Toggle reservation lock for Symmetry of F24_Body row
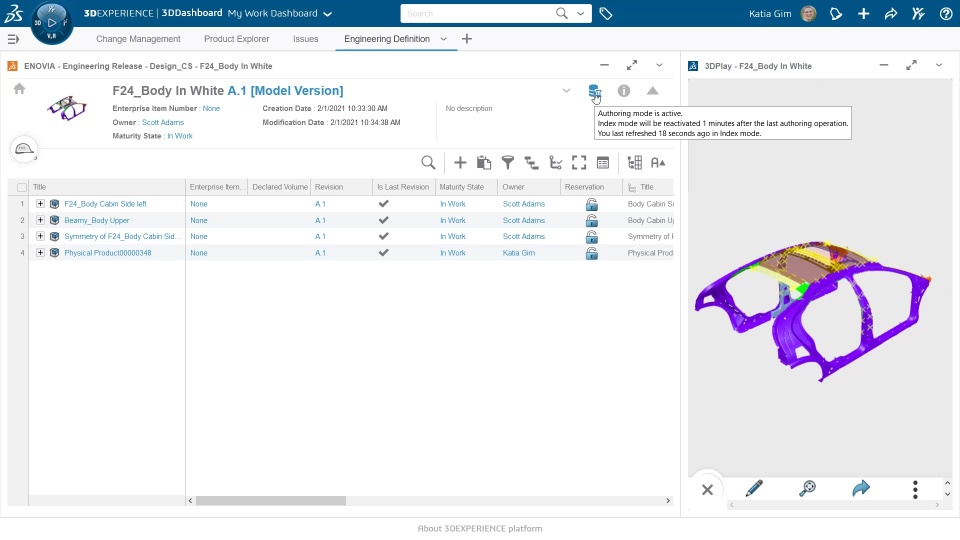960x540 pixels. point(591,236)
